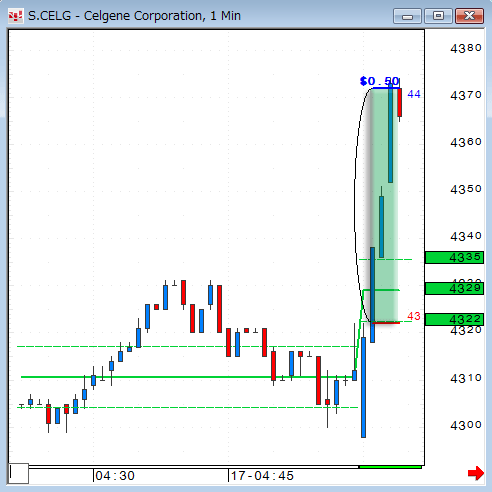Screen dimensions: 492x492
Task: Click the 4329 green price marker
Action: tap(454, 288)
